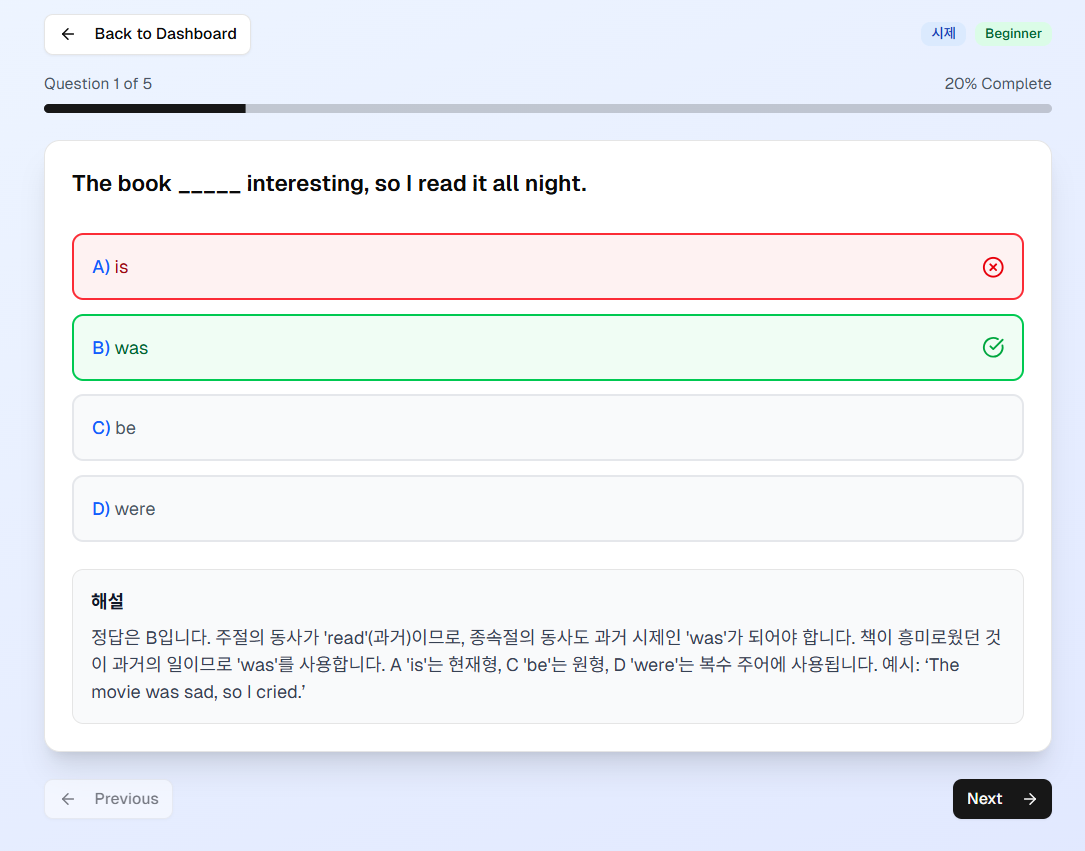The height and width of the screenshot is (851, 1085).
Task: Click the left arrow icon beside Back to Dashboard
Action: [68, 34]
